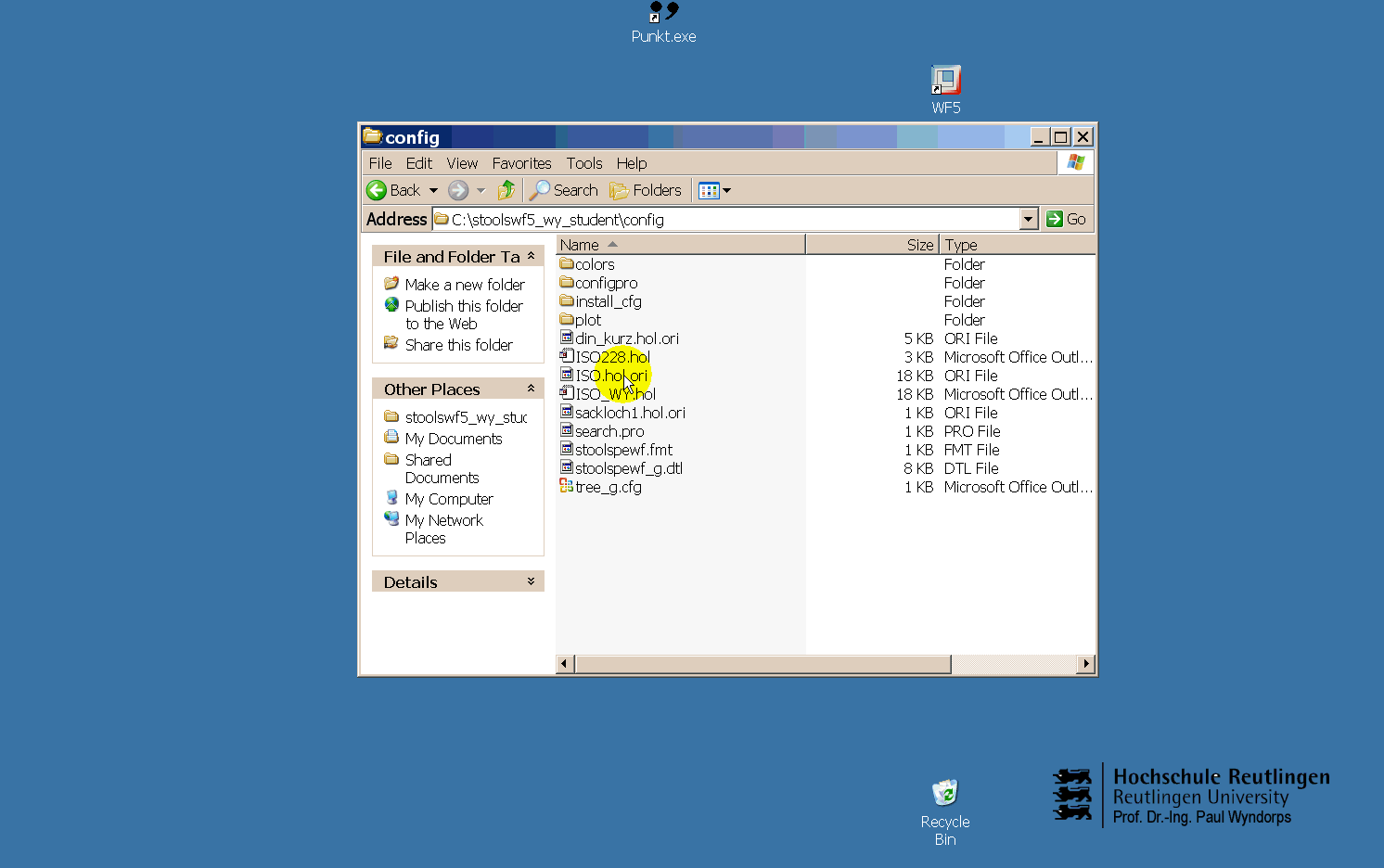Go up one folder level icon

[506, 190]
